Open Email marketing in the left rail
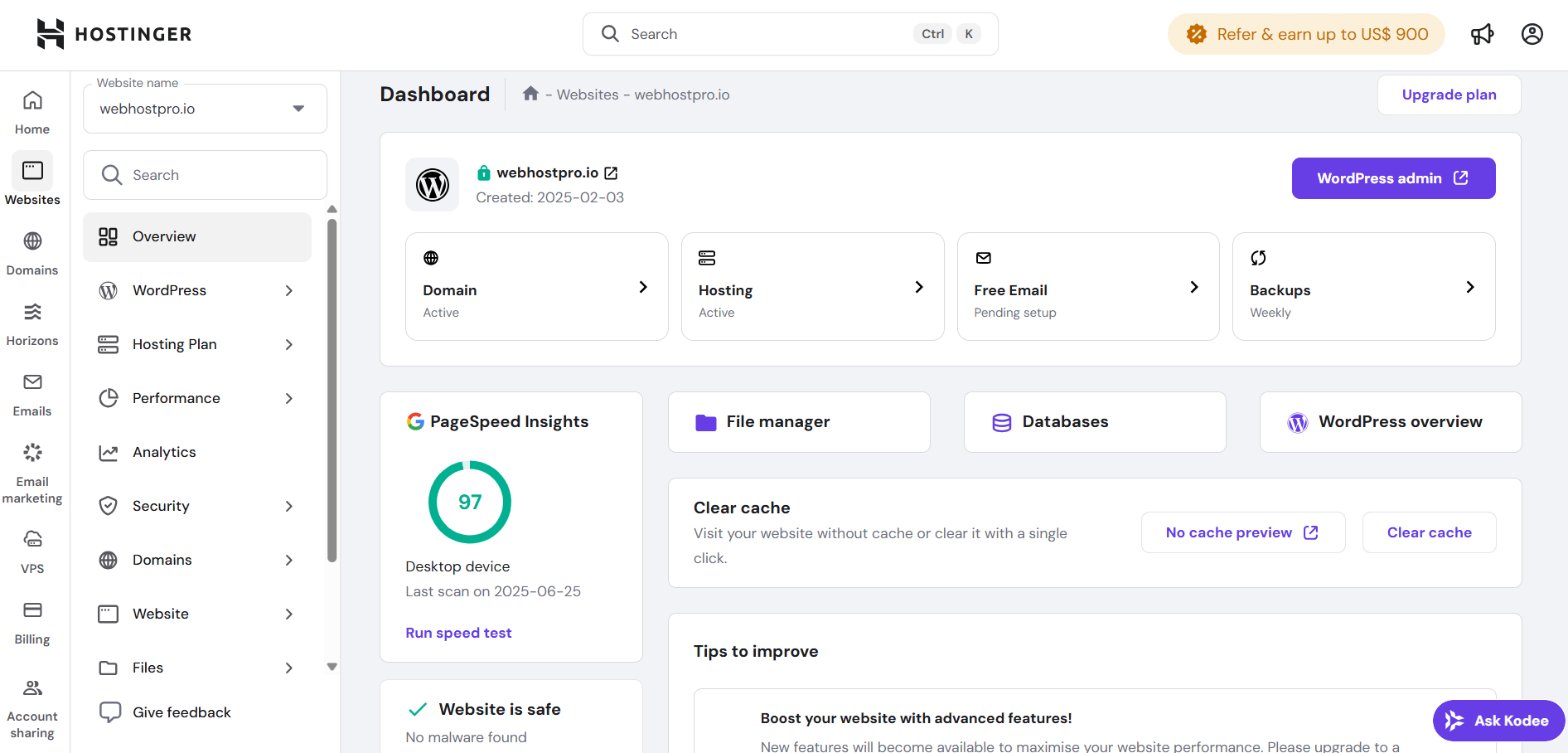Screen dimensions: 1568x753 [x=32, y=474]
